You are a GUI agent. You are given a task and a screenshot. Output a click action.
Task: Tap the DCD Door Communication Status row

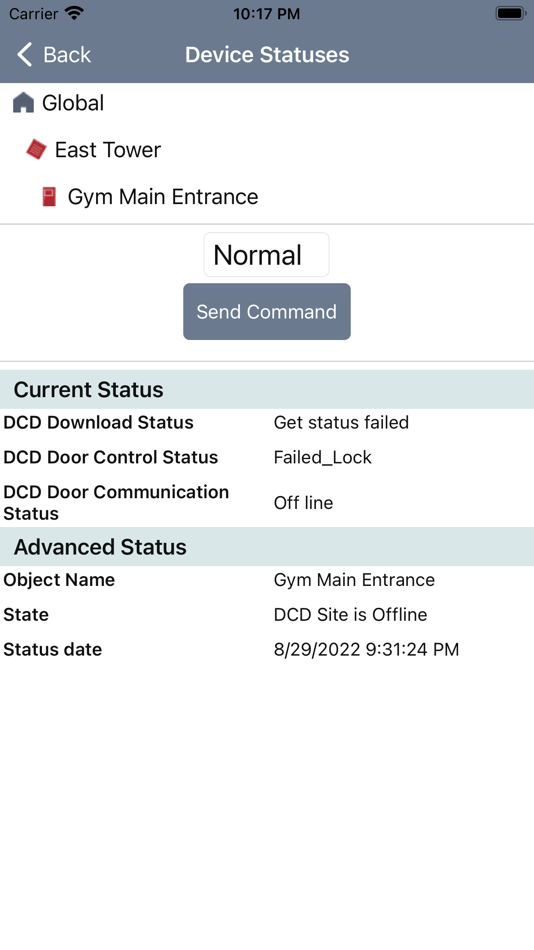pyautogui.click(x=267, y=503)
